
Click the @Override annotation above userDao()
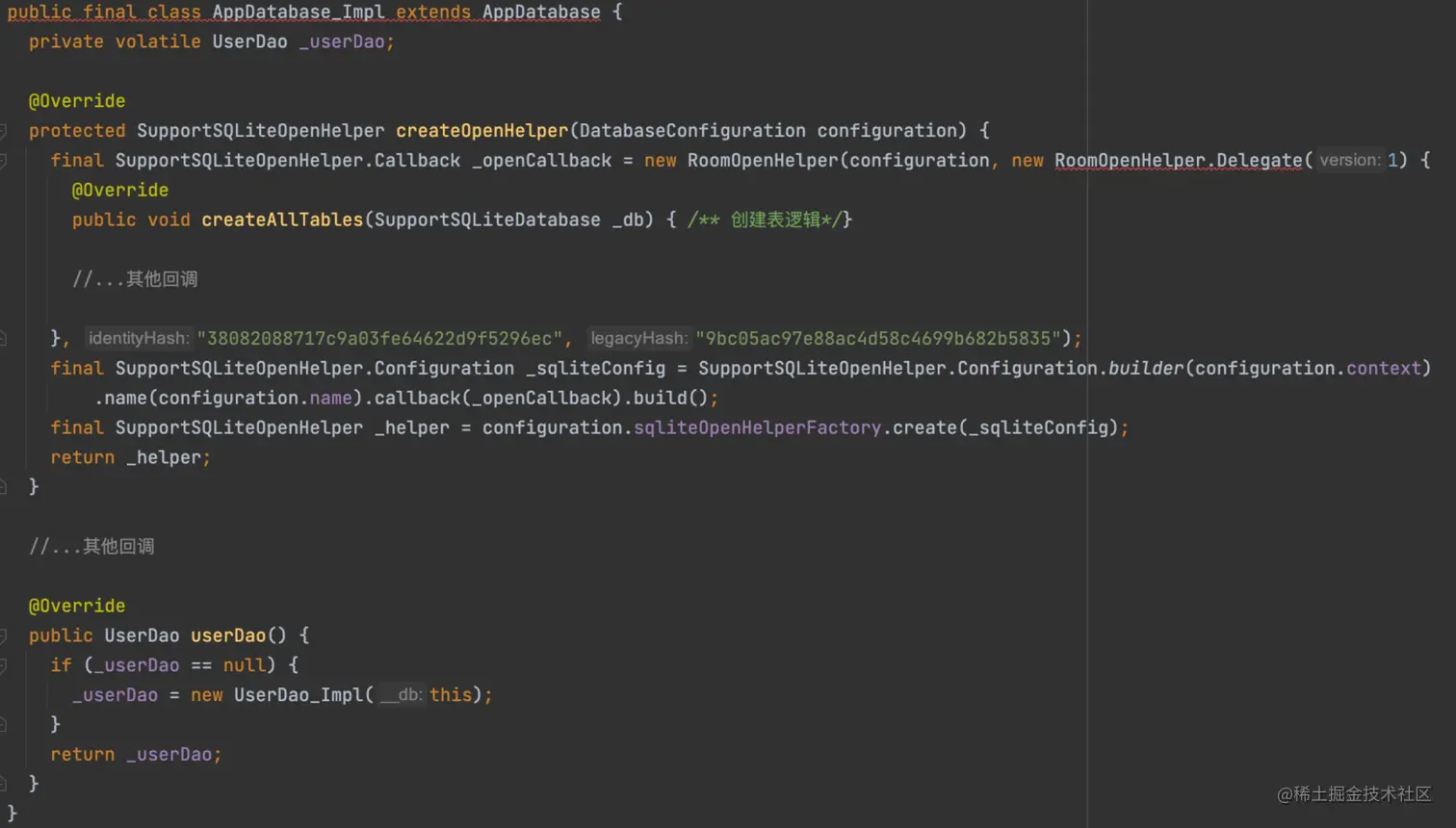click(x=77, y=606)
